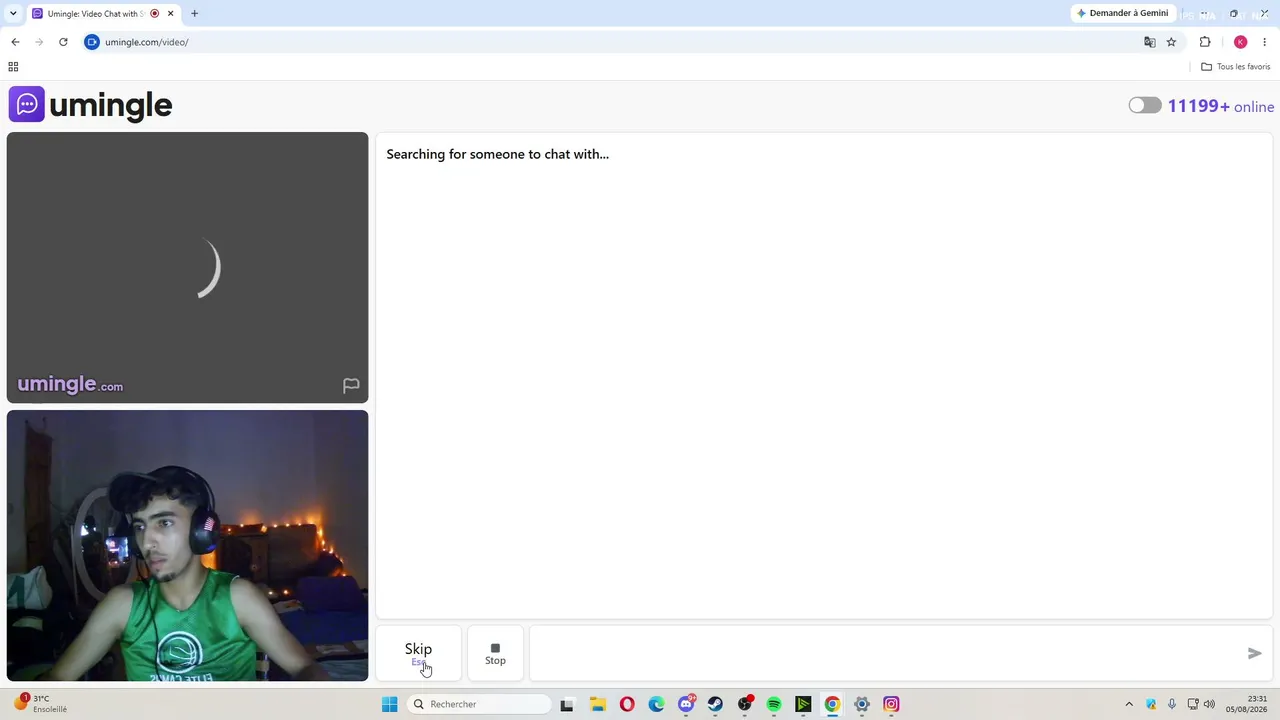Open the volume speaker tray icon
Image resolution: width=1280 pixels, height=720 pixels.
pos(1210,704)
